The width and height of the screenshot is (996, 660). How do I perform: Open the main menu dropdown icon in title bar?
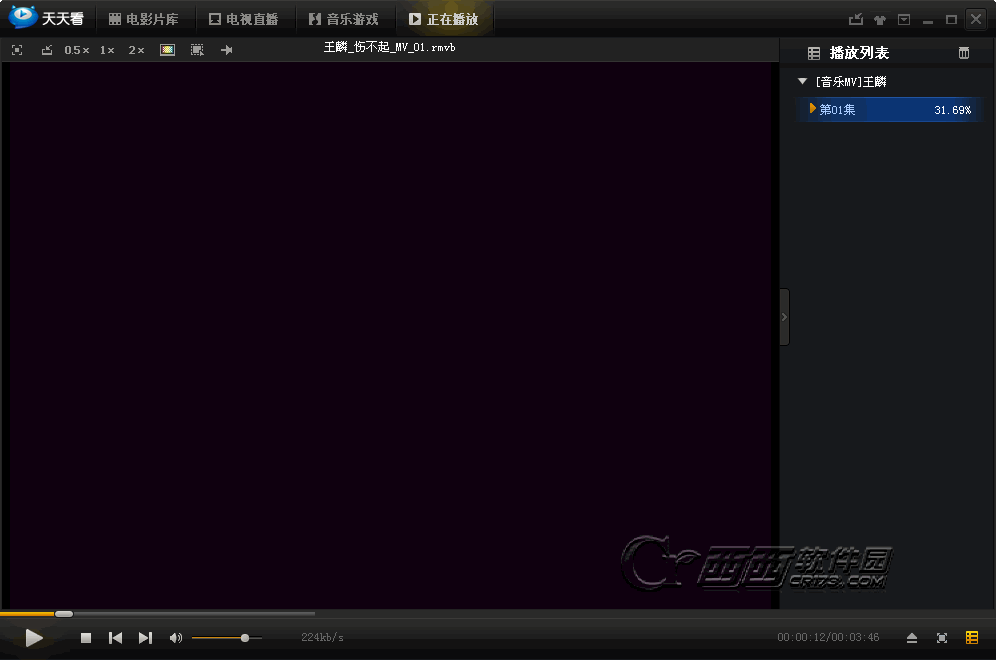(x=904, y=20)
